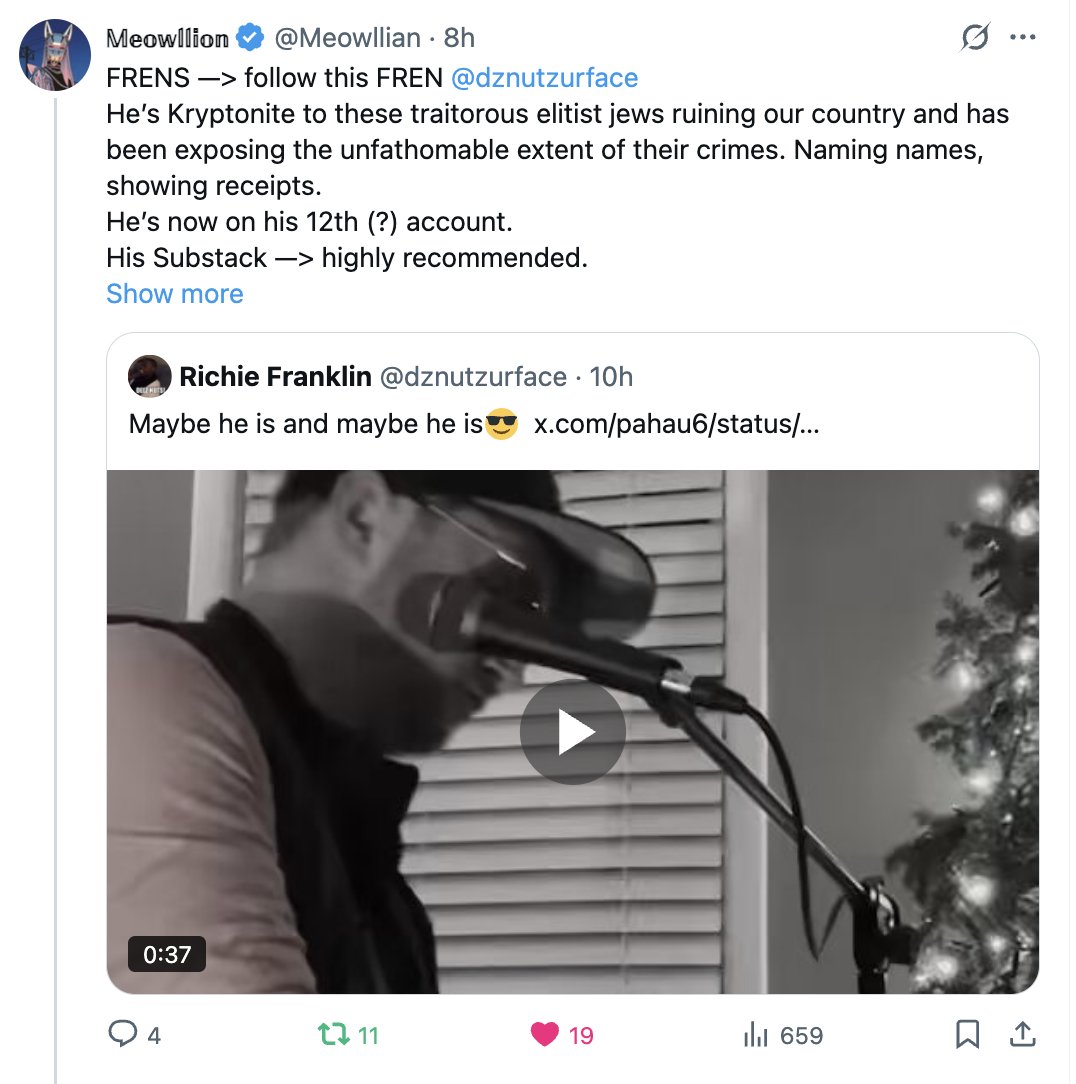
Task: Open the poster's profile avatar
Action: [55, 54]
